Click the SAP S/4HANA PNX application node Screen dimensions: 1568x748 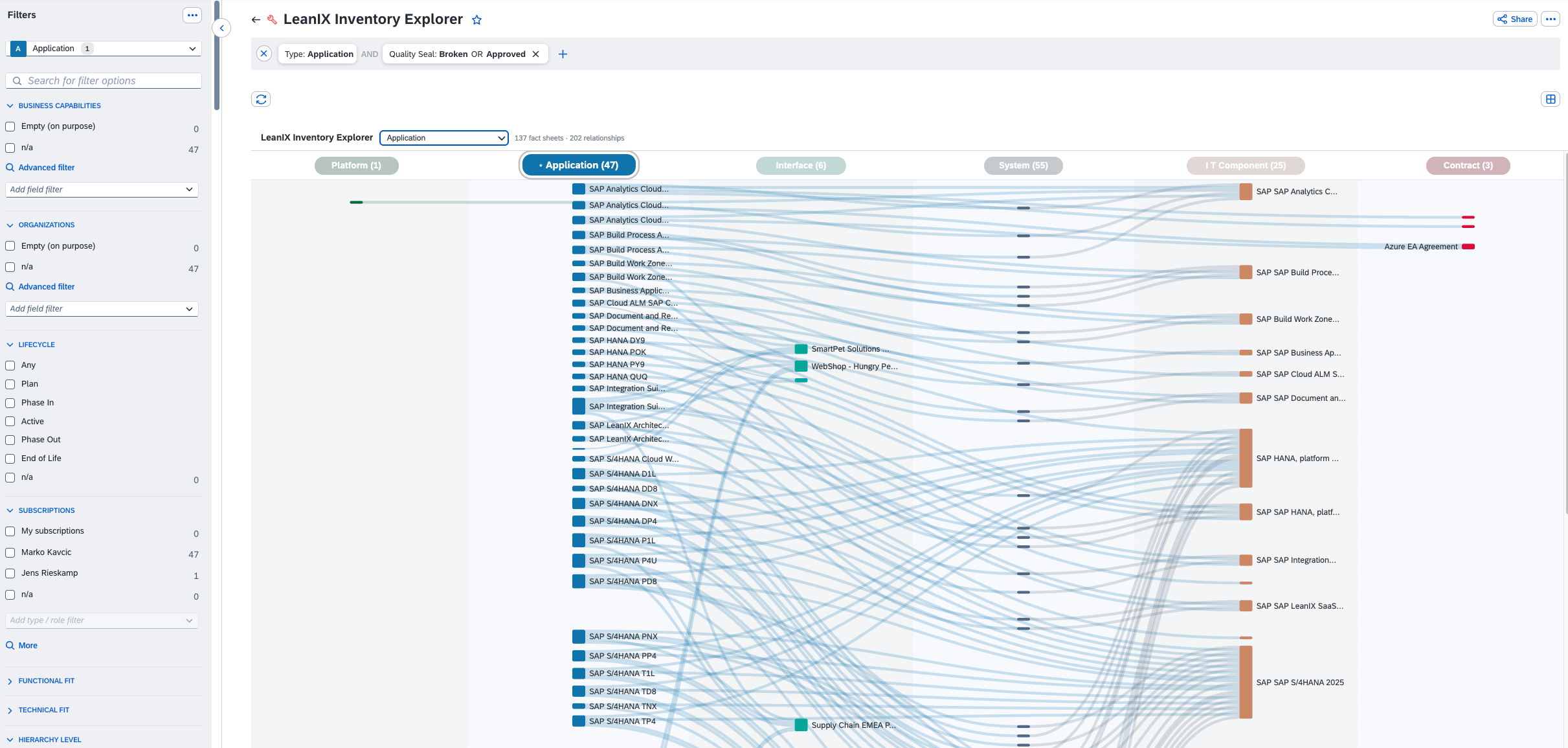(x=579, y=637)
